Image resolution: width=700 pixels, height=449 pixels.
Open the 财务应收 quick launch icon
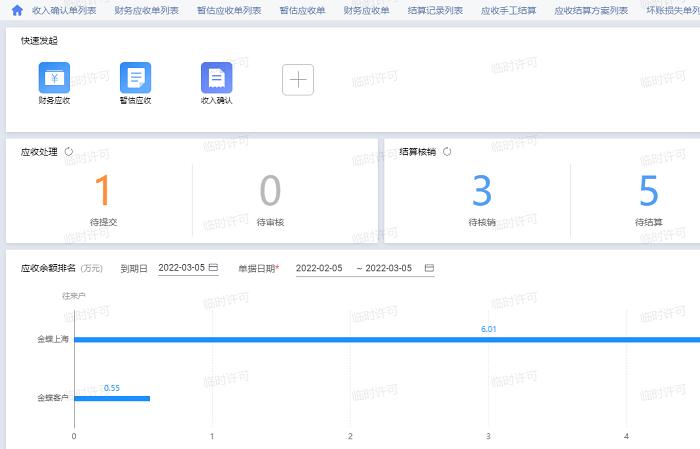tap(54, 78)
